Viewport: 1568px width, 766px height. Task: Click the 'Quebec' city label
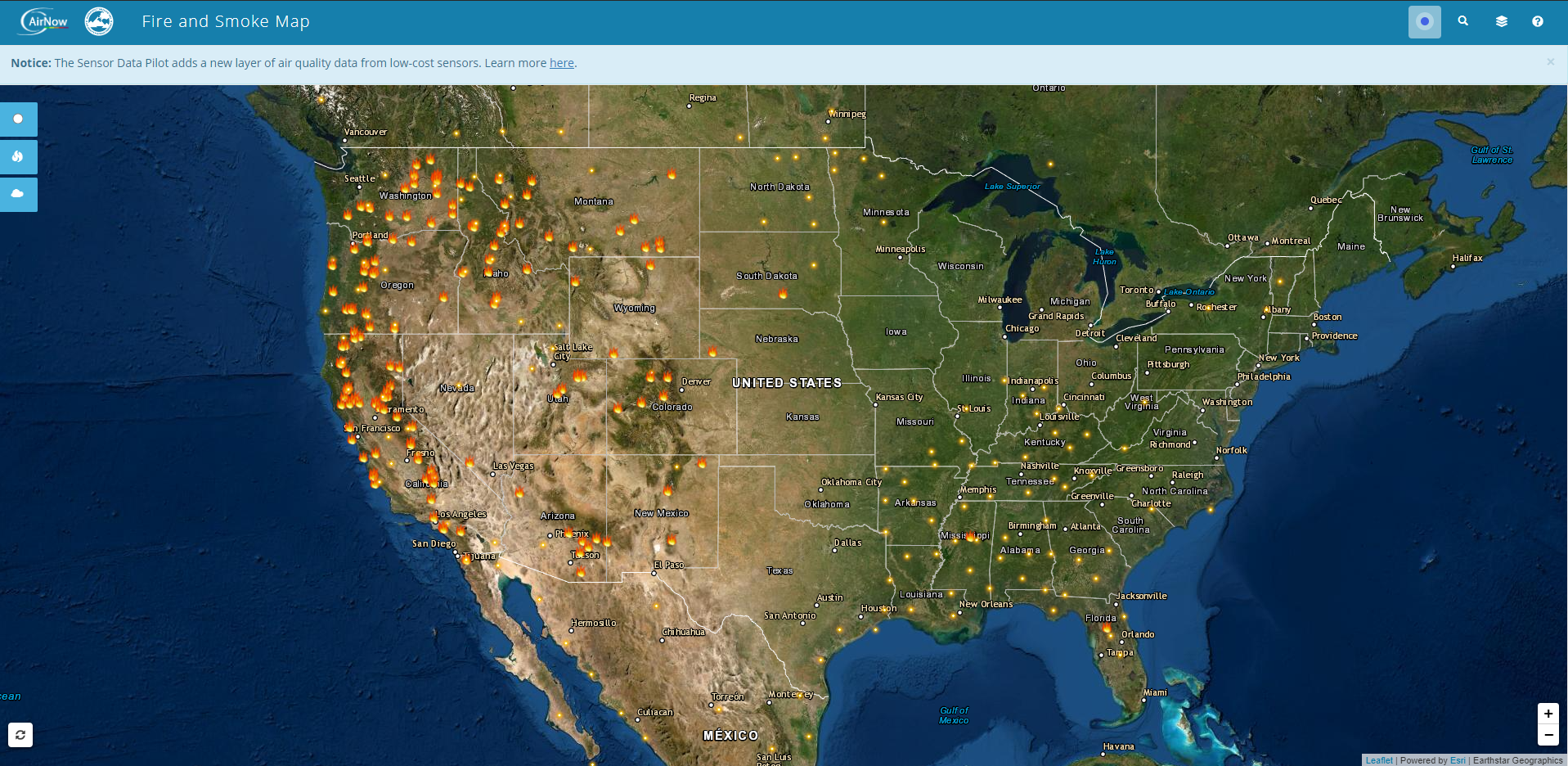[x=1326, y=200]
